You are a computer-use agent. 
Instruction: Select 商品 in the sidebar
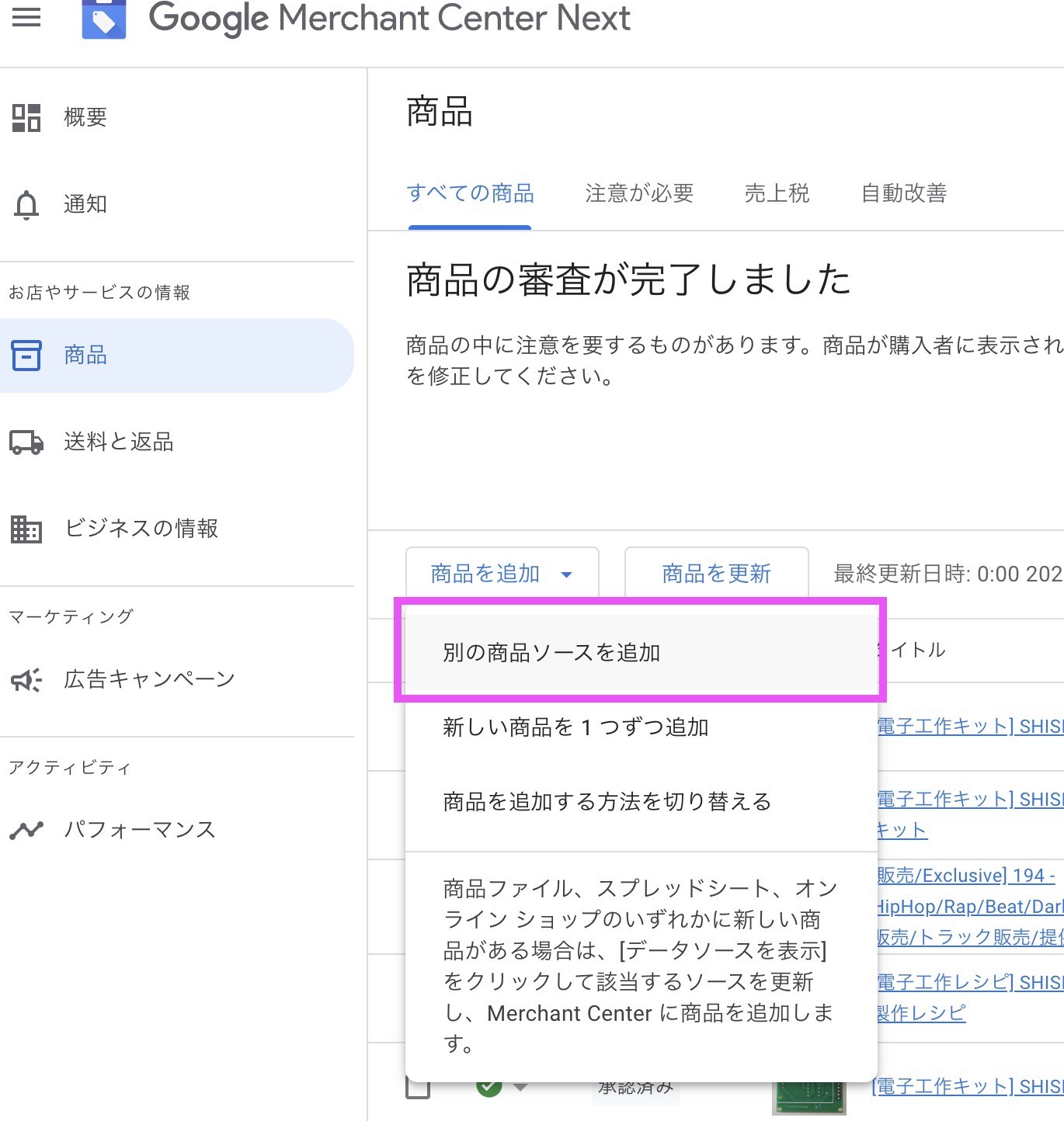click(85, 356)
